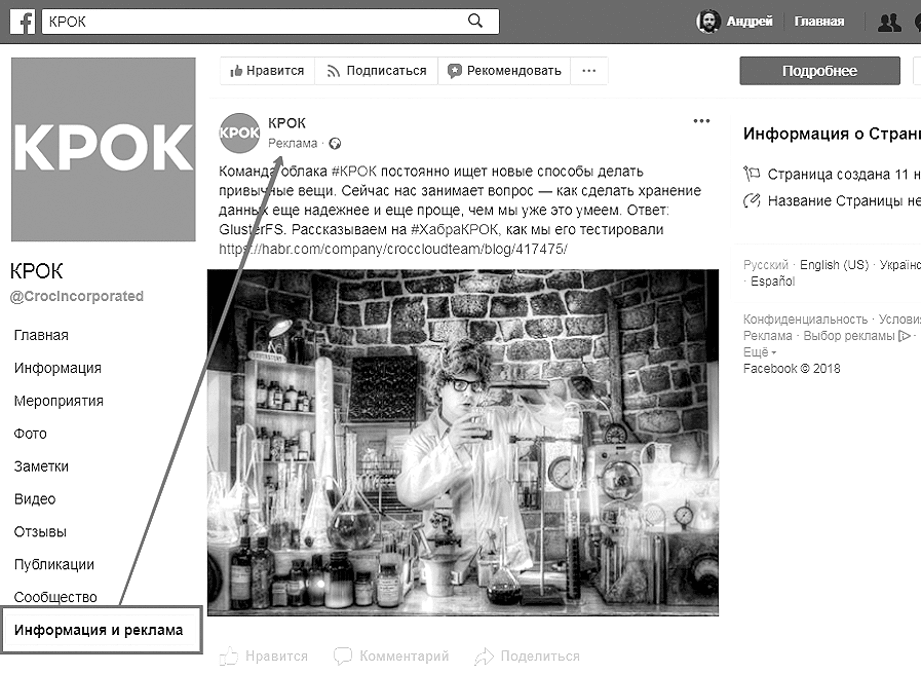
Task: Click the @CrocIncorporated handle
Action: [x=76, y=296]
